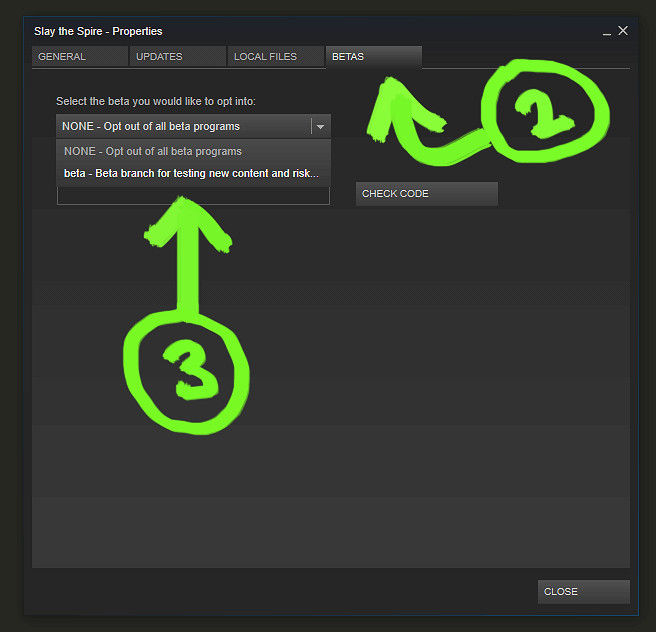Click the green circled number 3
The image size is (656, 632).
tap(187, 373)
